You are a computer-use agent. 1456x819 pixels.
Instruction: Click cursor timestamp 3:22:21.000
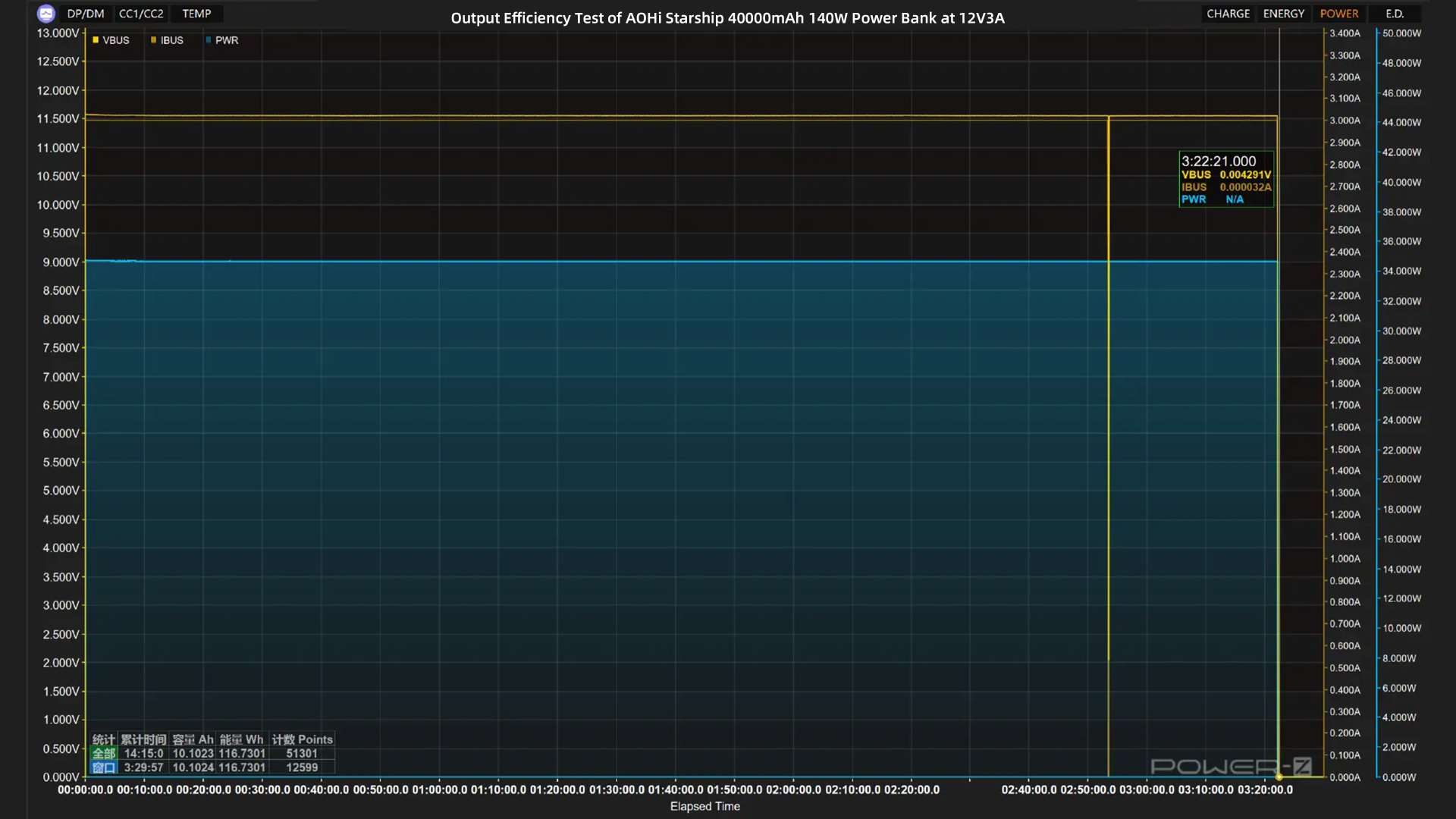[x=1219, y=161]
